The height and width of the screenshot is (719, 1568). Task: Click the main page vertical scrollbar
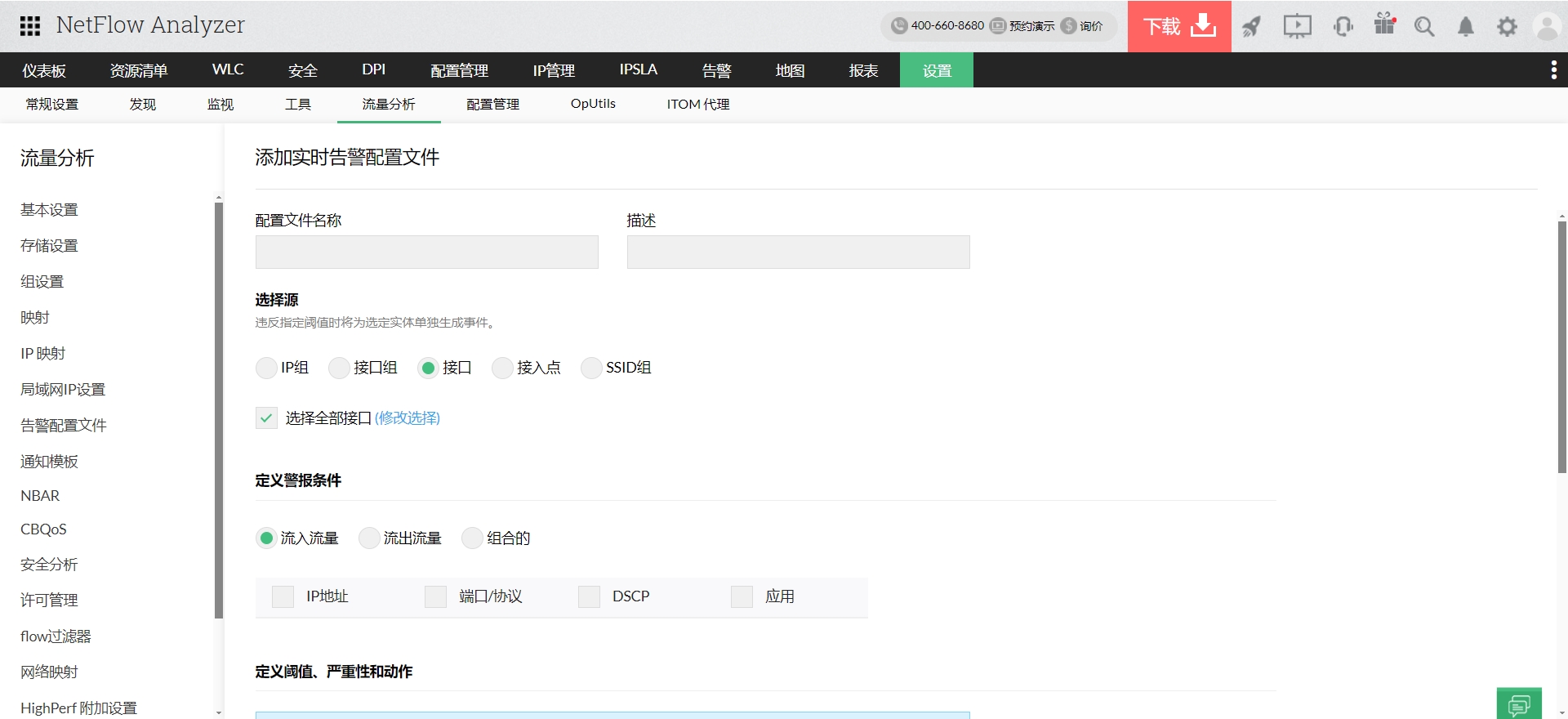pos(1561,347)
